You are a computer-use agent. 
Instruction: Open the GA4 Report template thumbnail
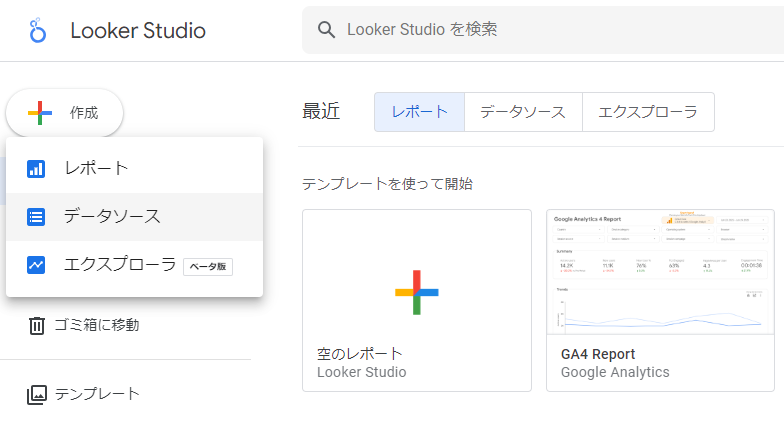click(x=660, y=272)
